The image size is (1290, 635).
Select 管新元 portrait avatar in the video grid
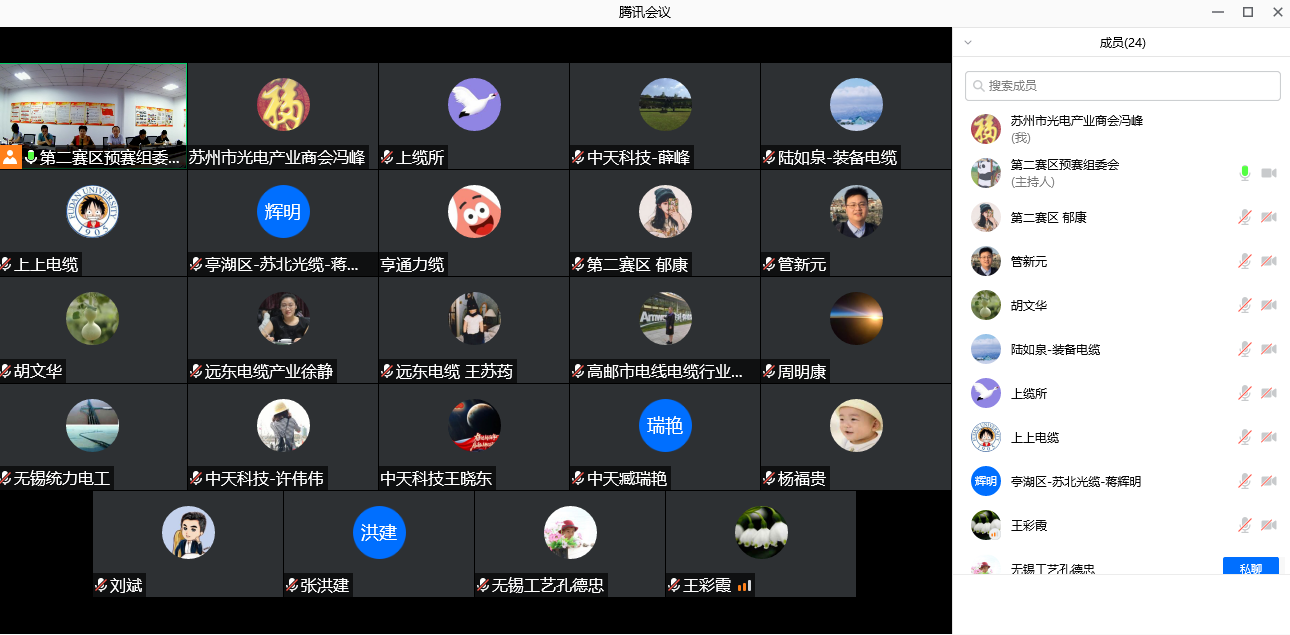856,211
